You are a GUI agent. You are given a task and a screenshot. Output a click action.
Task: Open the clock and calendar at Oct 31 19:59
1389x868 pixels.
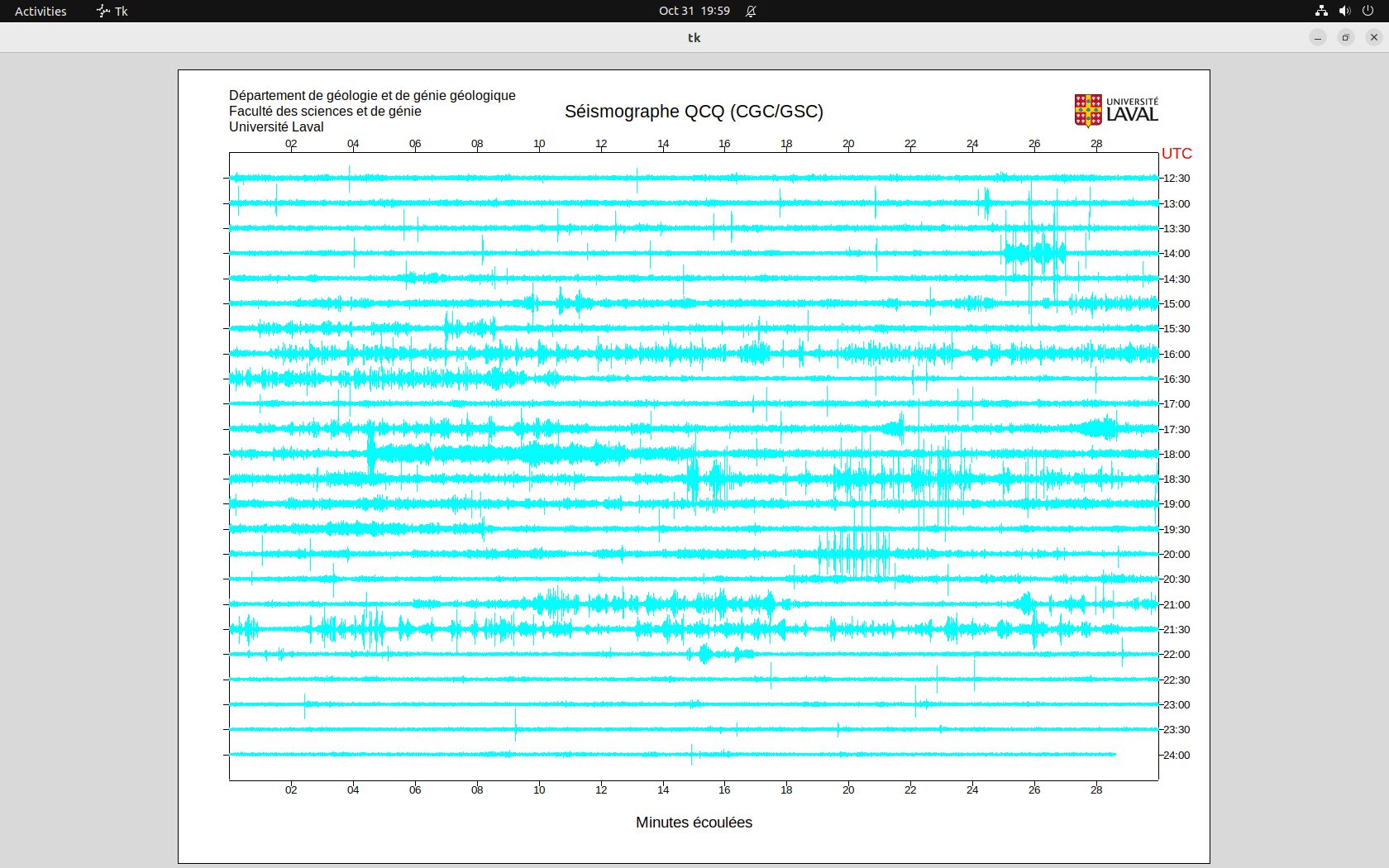(694, 11)
